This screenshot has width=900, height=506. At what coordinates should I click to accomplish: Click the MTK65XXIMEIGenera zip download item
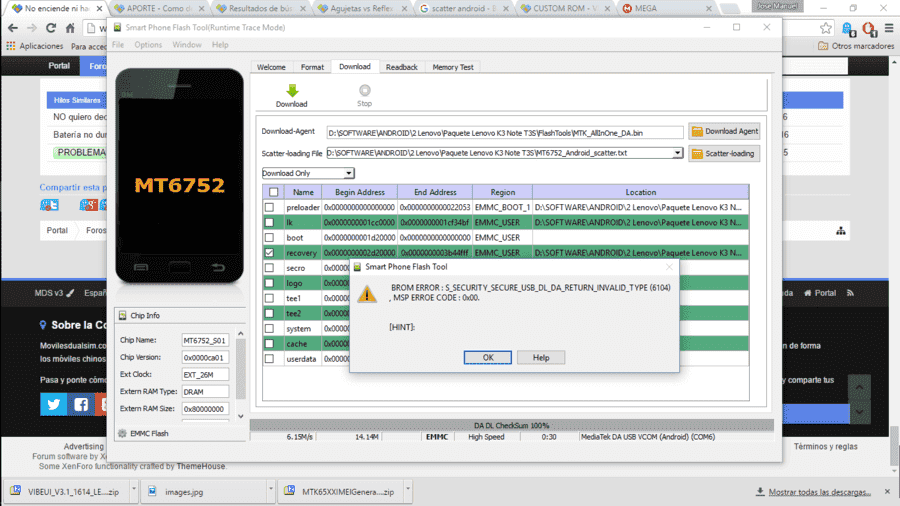pos(342,492)
